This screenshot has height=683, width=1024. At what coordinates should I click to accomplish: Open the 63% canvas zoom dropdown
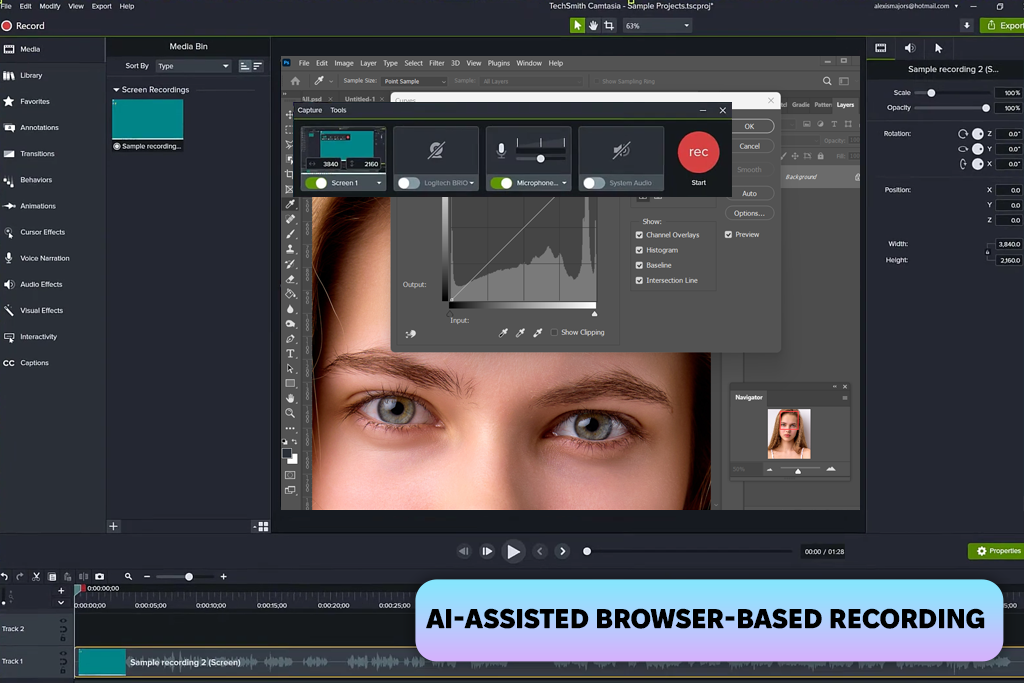point(657,25)
